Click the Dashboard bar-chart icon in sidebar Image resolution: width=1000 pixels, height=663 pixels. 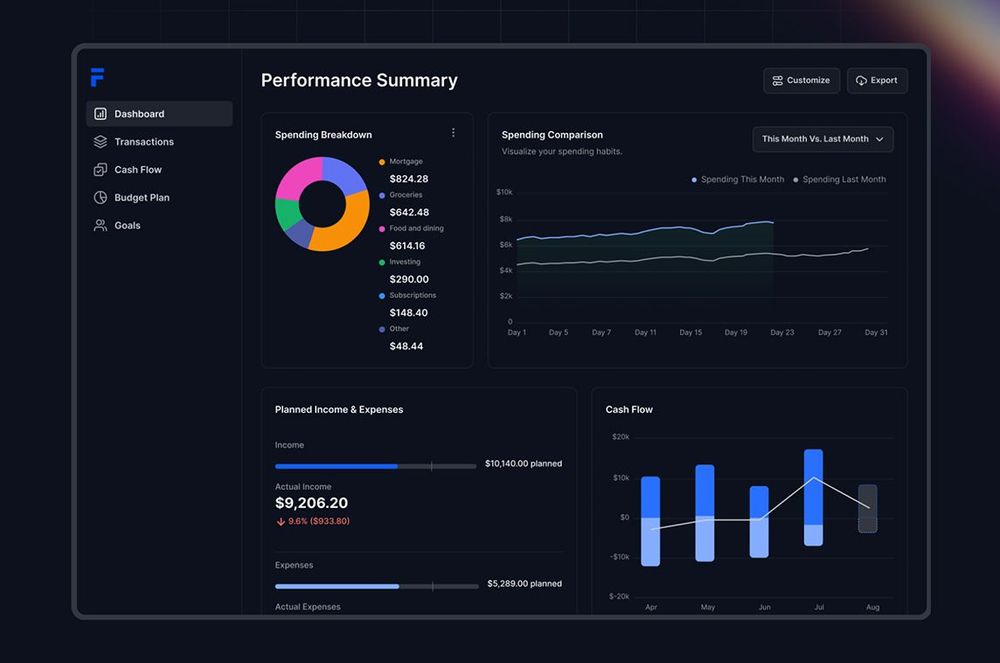(x=100, y=113)
